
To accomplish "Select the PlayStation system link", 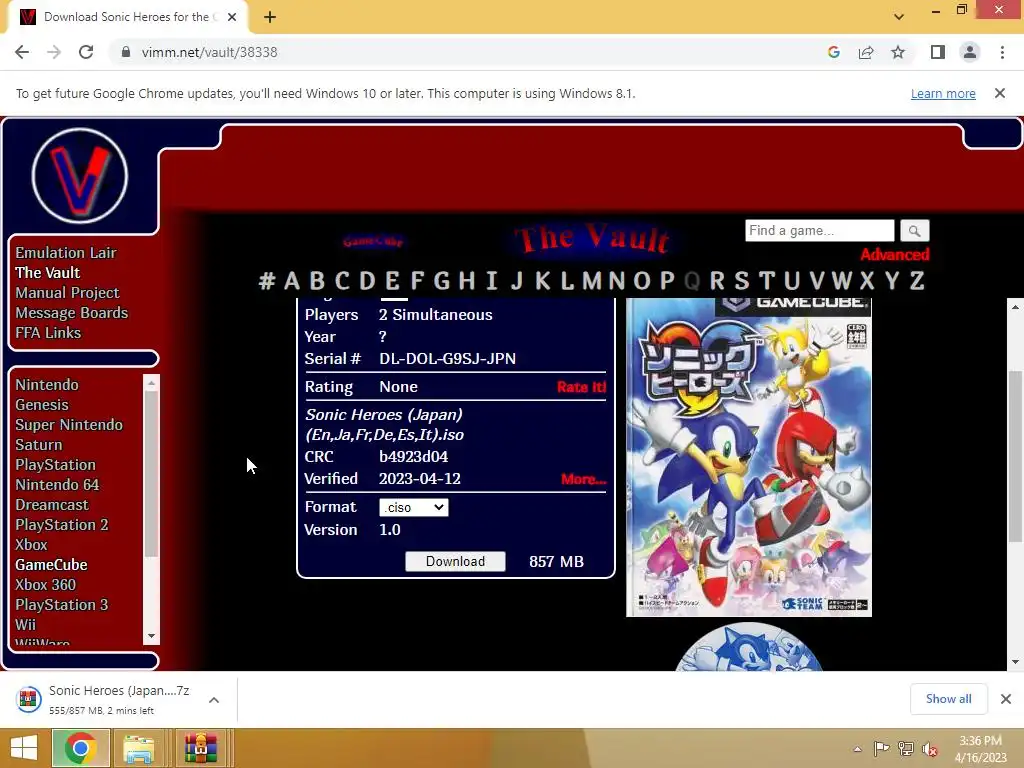I will [56, 465].
